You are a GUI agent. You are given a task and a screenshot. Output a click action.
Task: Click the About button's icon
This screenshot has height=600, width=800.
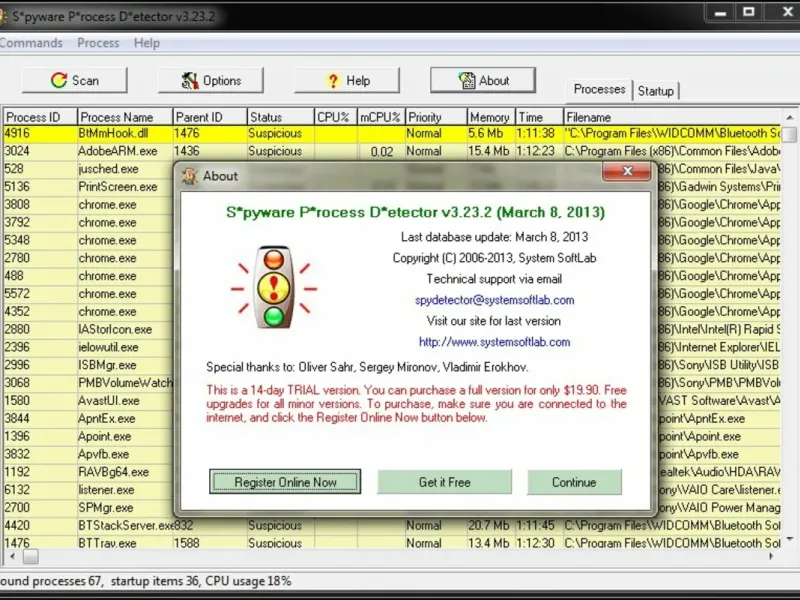pos(466,80)
